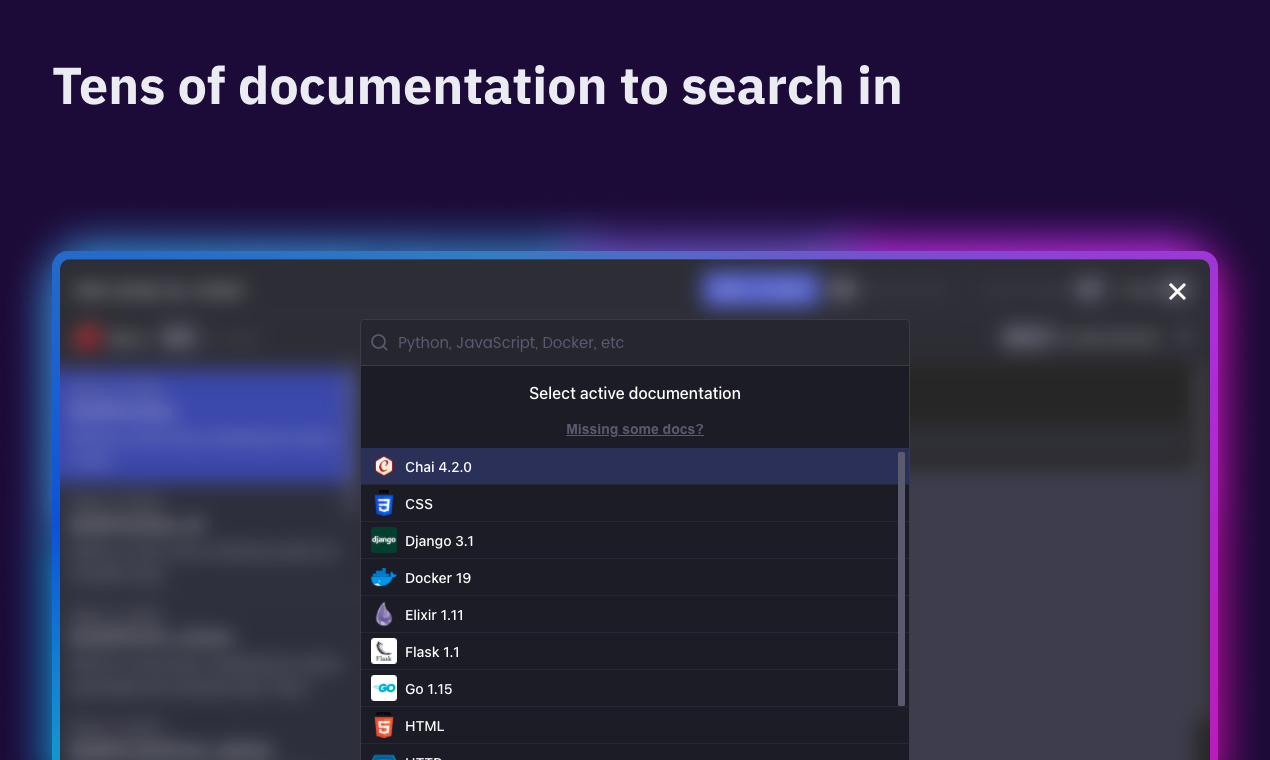1270x760 pixels.
Task: Select Go 1.15 documentation
Action: pos(630,688)
